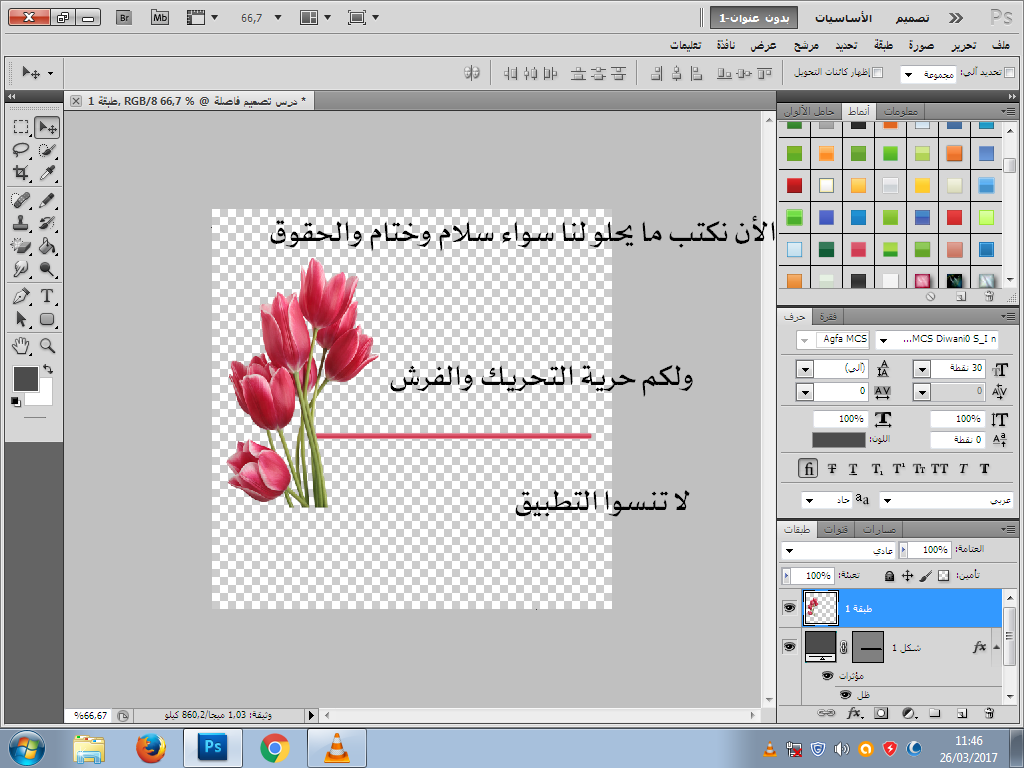Hide the طبقة 1 layer

789,607
